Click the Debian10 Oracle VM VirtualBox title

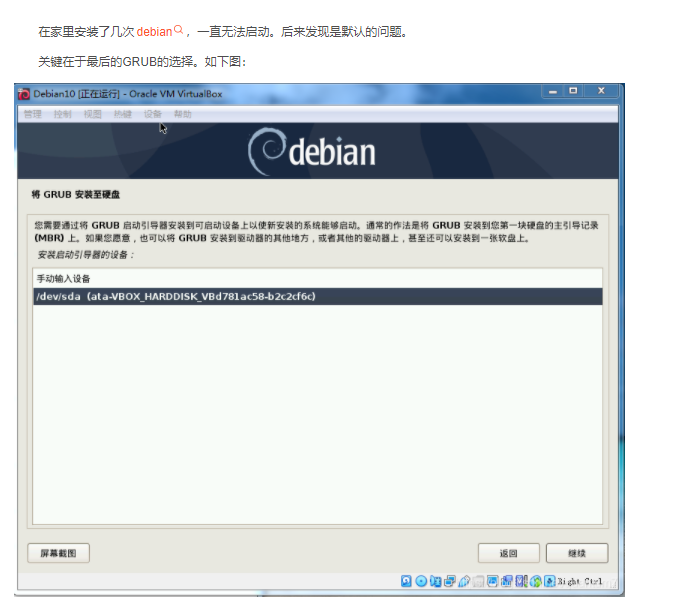pyautogui.click(x=128, y=94)
